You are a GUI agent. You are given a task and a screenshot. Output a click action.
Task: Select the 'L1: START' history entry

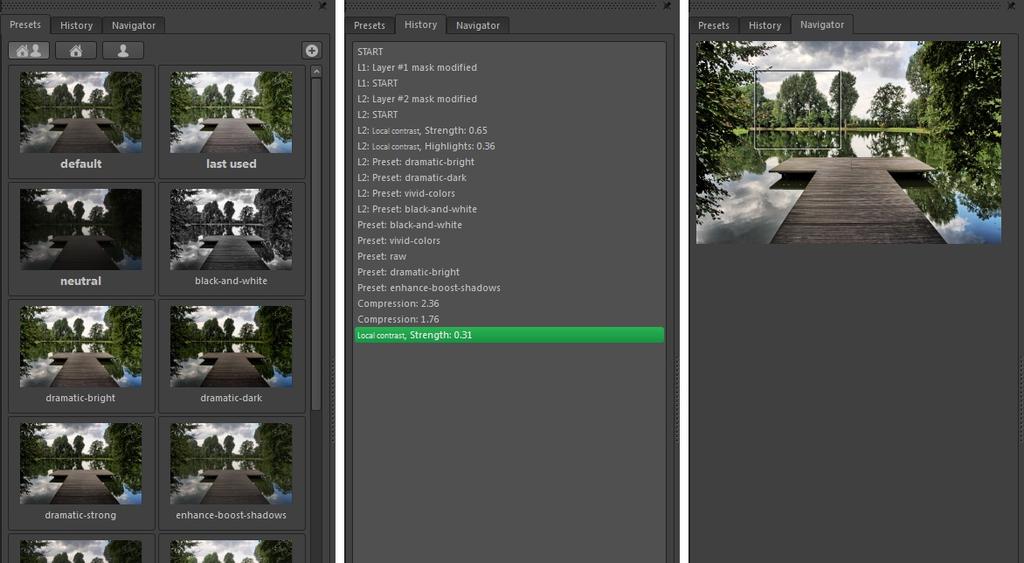click(x=509, y=83)
